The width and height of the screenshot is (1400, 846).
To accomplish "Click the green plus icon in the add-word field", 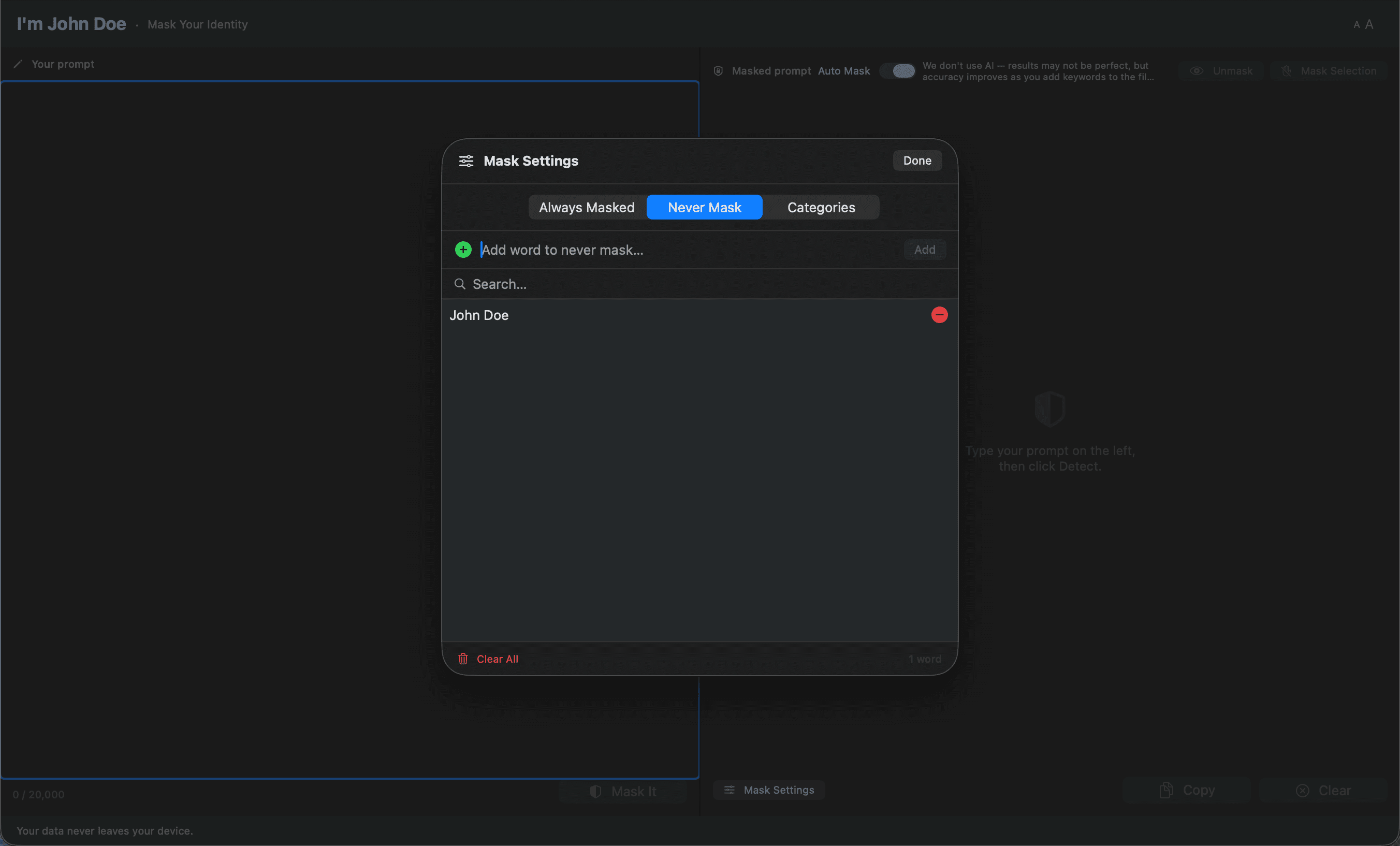I will pos(463,250).
